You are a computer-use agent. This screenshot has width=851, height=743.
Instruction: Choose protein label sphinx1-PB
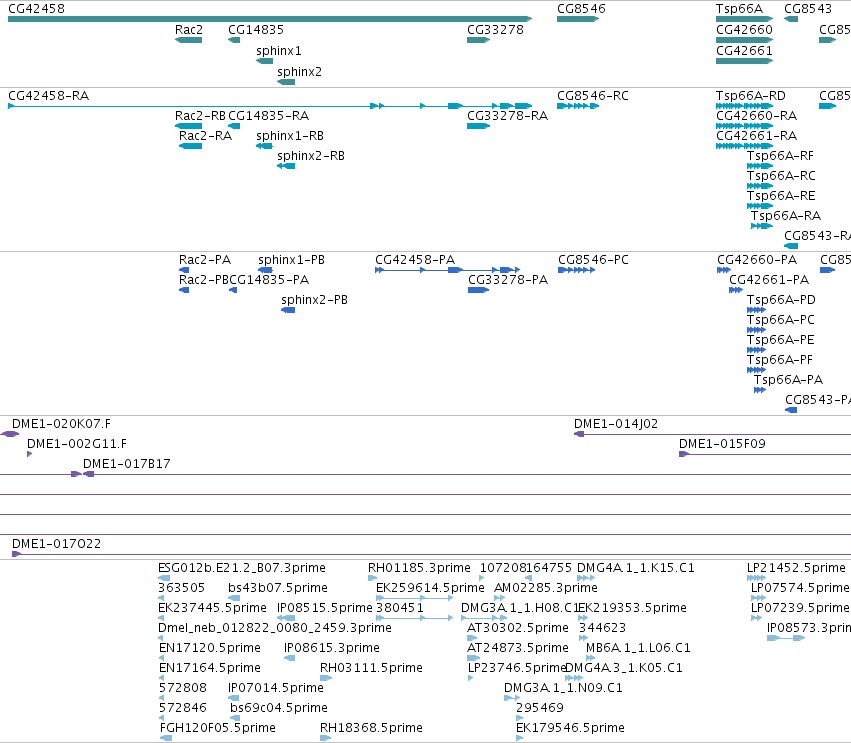(x=291, y=261)
